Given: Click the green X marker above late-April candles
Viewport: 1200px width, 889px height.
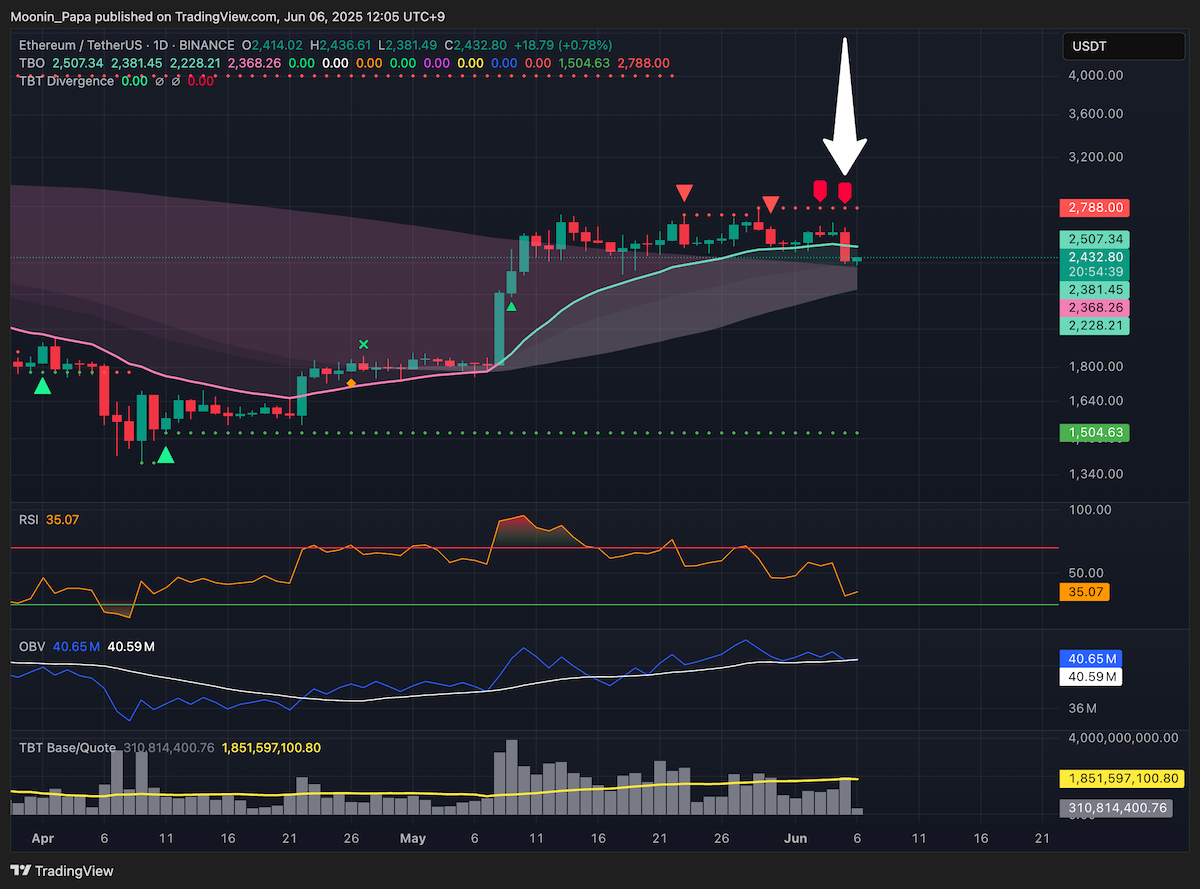Looking at the screenshot, I should [364, 344].
